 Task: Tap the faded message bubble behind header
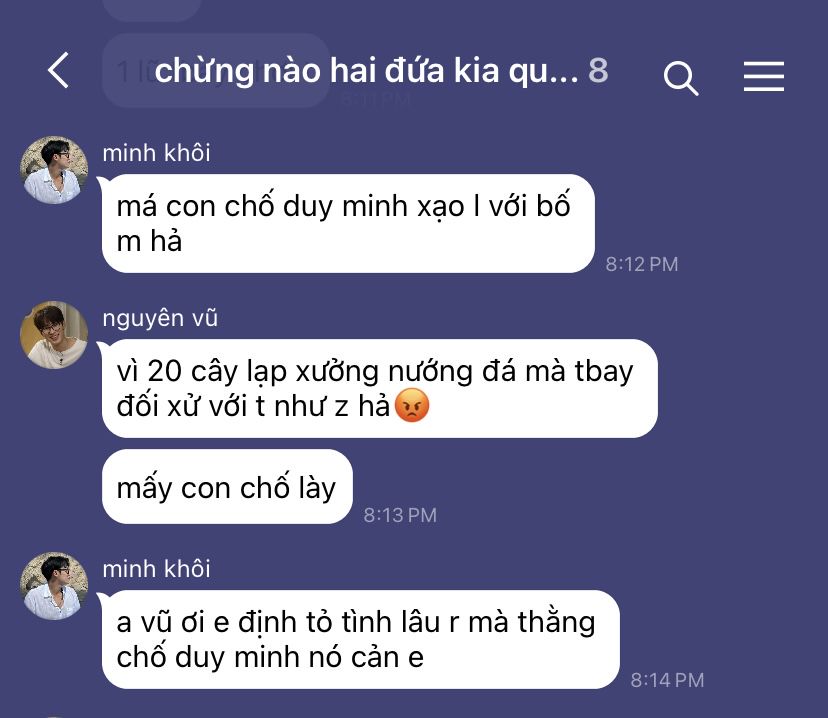coord(217,70)
